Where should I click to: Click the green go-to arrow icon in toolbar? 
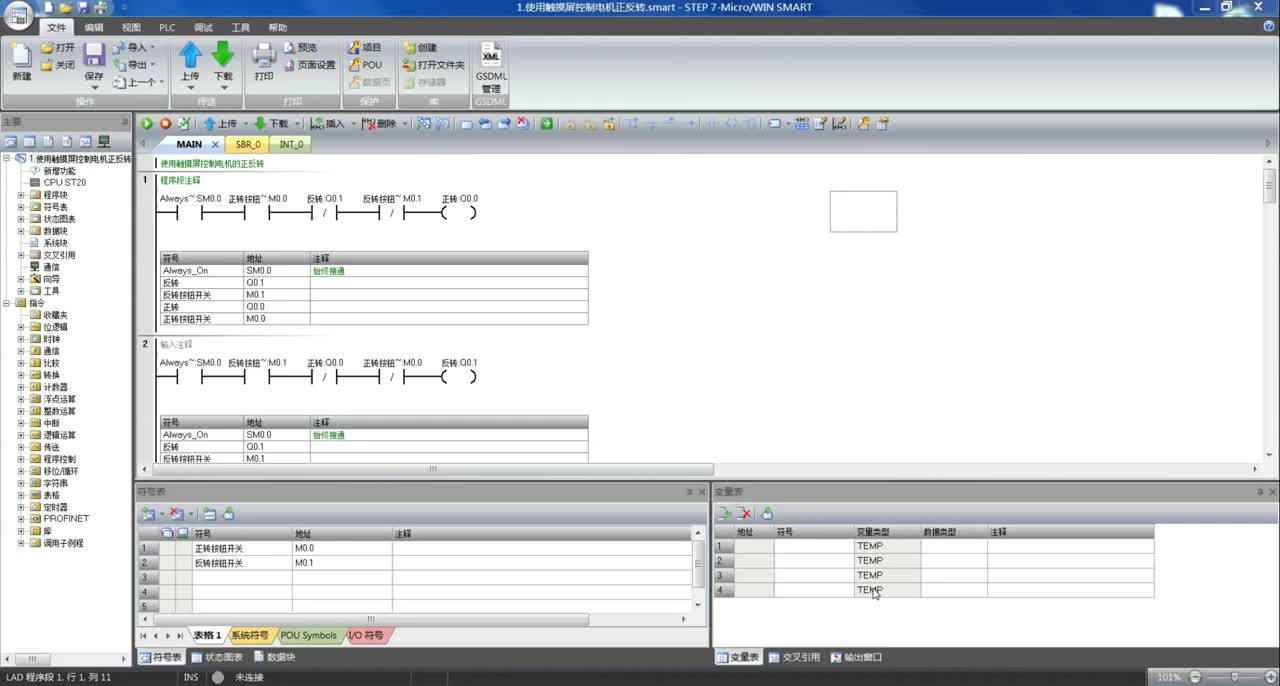pos(546,124)
